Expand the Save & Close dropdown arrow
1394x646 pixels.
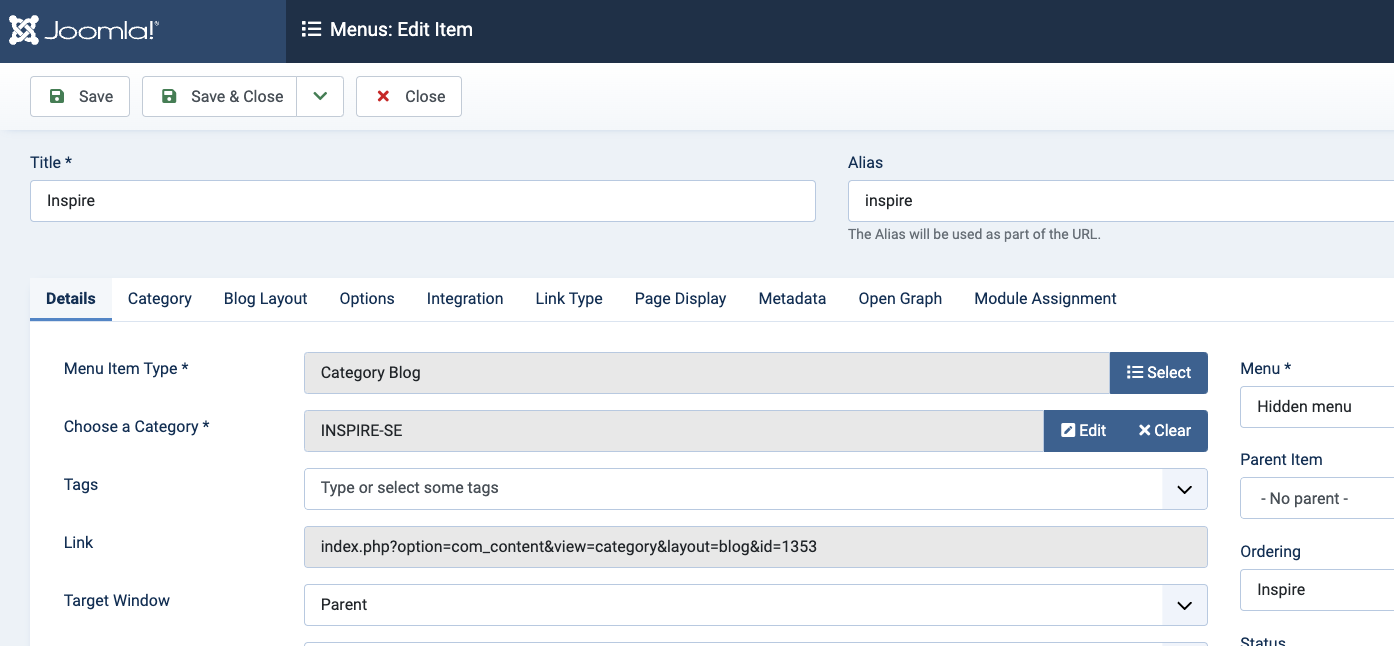pyautogui.click(x=320, y=97)
